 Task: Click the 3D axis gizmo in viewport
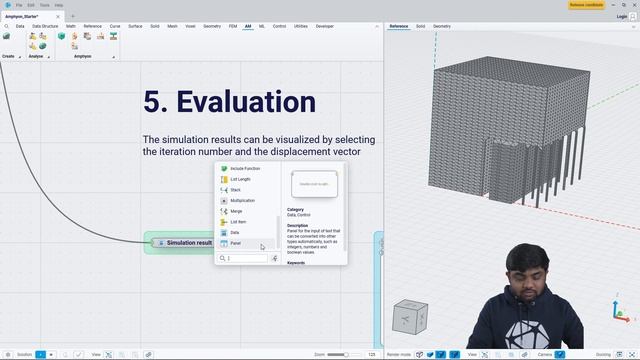pos(621,310)
